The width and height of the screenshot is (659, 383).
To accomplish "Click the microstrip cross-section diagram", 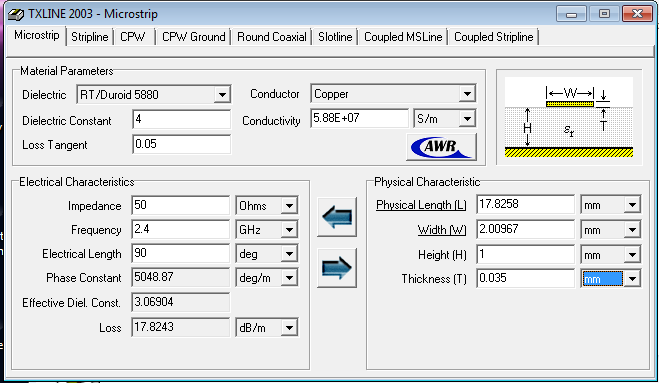I will (569, 117).
